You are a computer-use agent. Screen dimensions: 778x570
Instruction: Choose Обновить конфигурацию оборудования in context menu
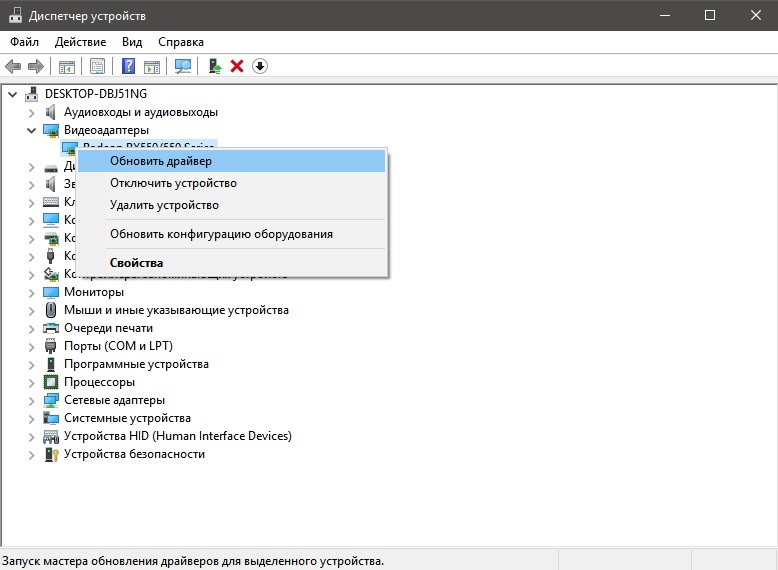click(231, 234)
